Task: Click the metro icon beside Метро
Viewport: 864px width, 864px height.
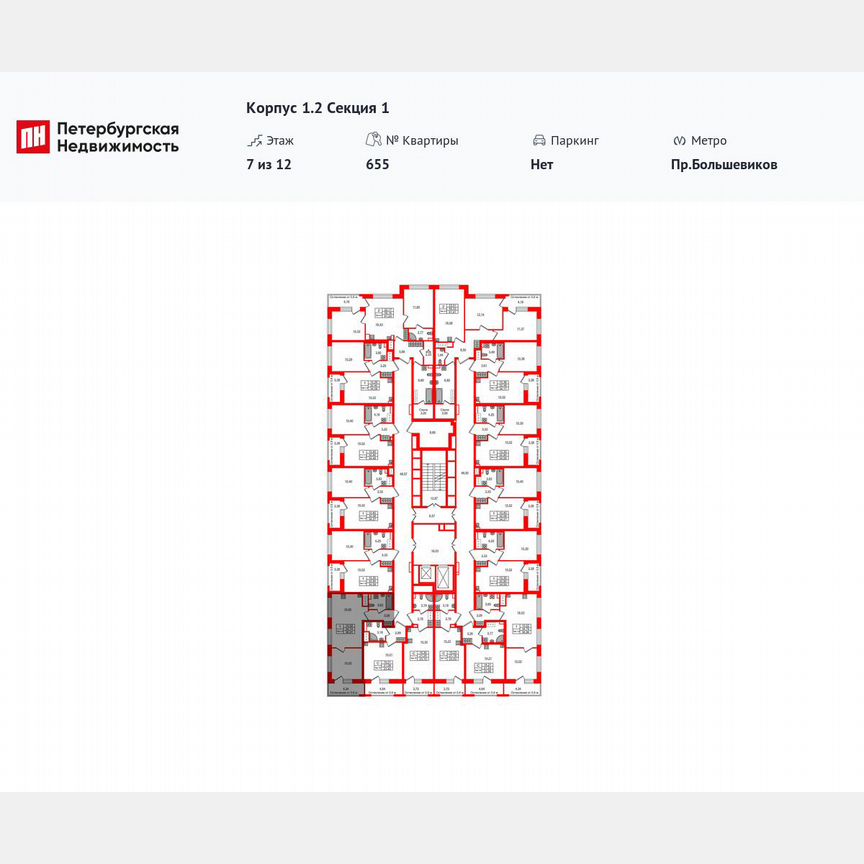Action: (x=679, y=141)
